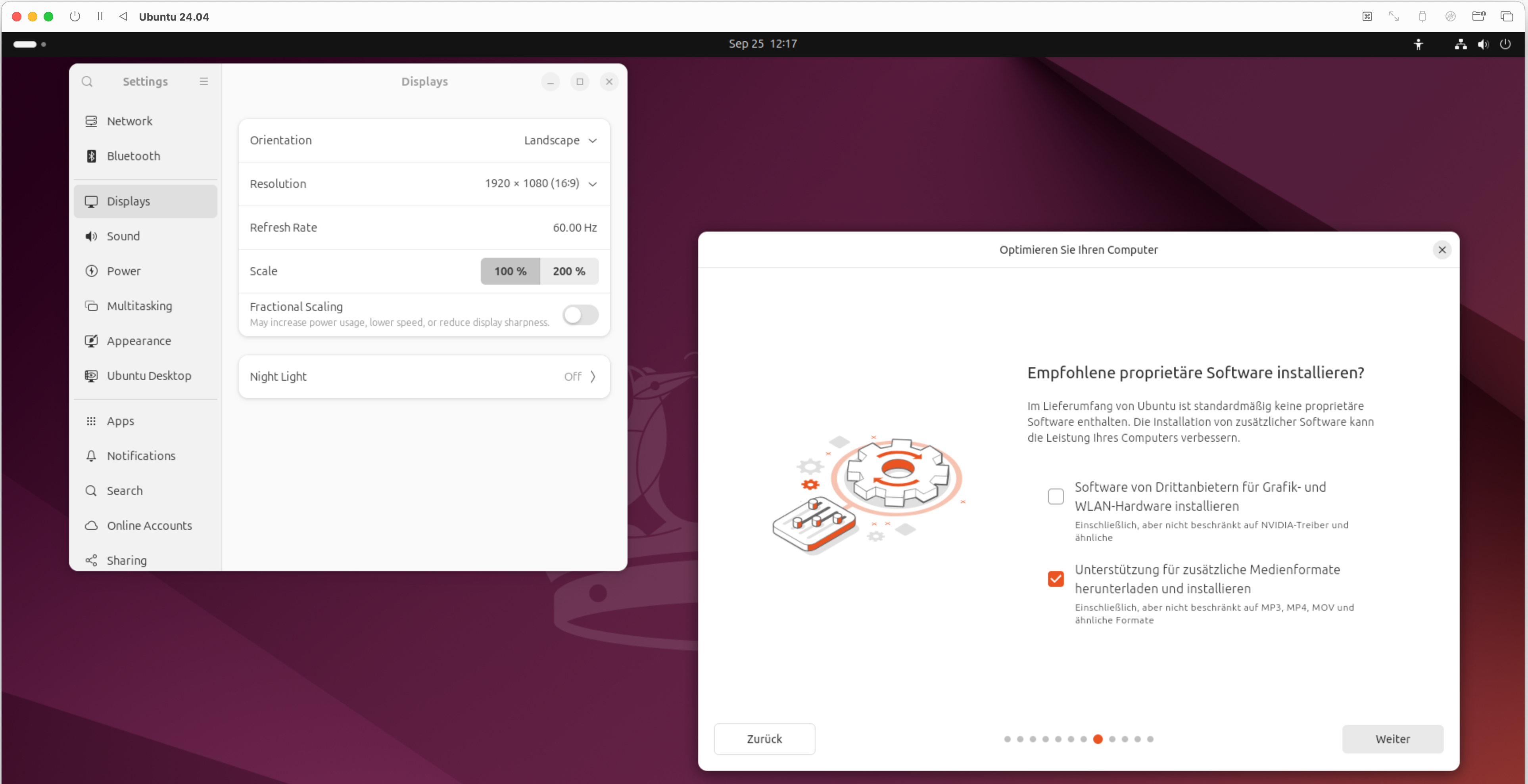
Task: Click the Sharing icon in sidebar
Action: 91,560
